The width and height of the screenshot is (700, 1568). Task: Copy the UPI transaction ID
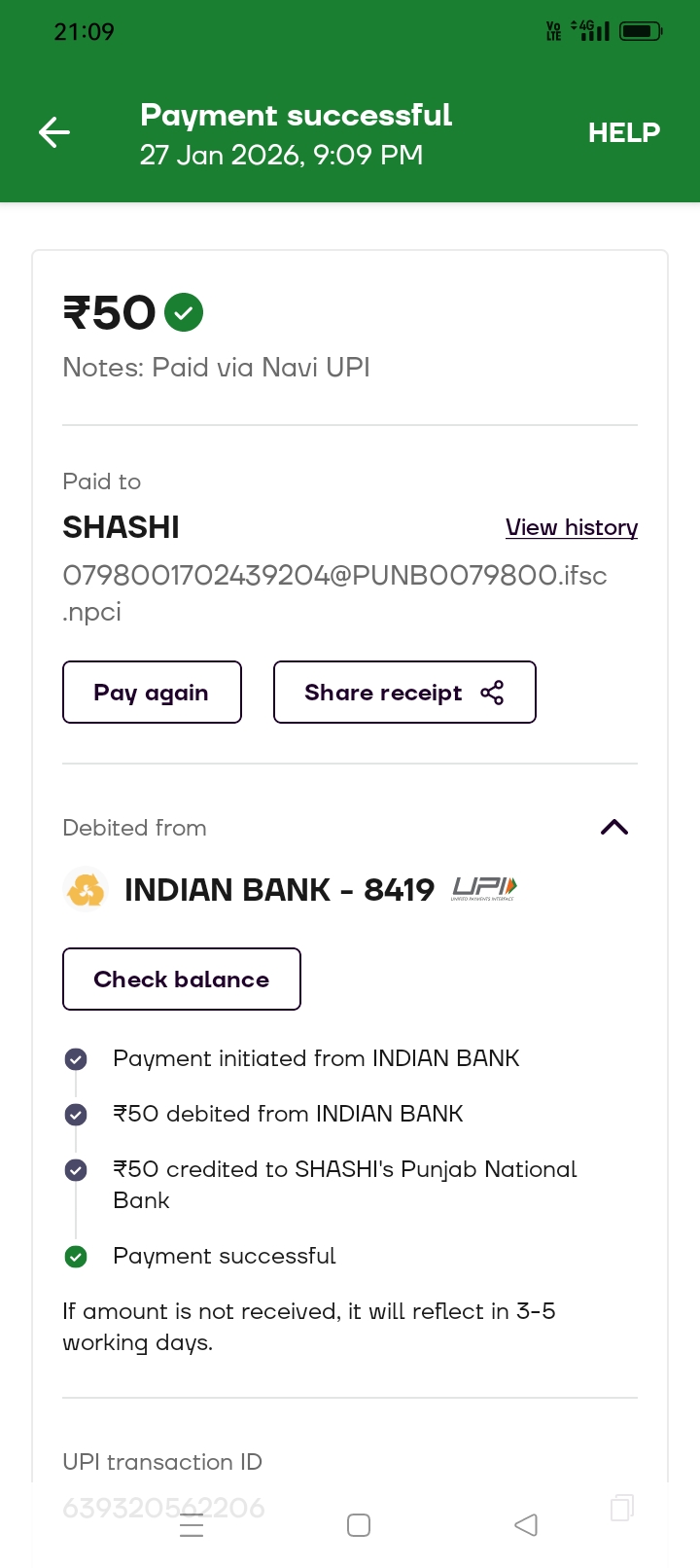tap(621, 1508)
